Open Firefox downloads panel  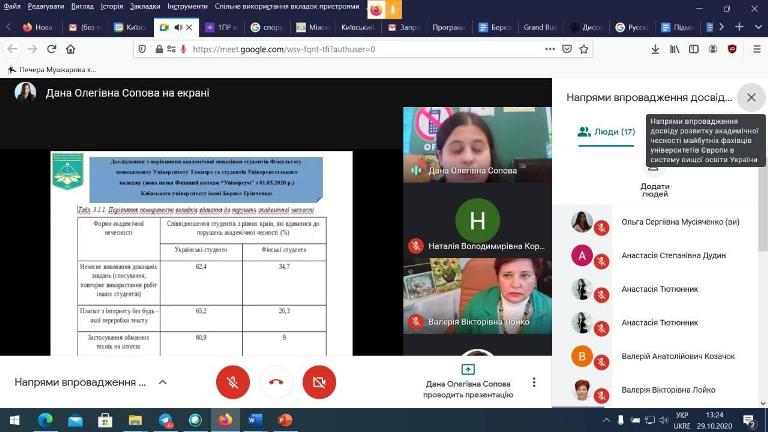tap(655, 49)
